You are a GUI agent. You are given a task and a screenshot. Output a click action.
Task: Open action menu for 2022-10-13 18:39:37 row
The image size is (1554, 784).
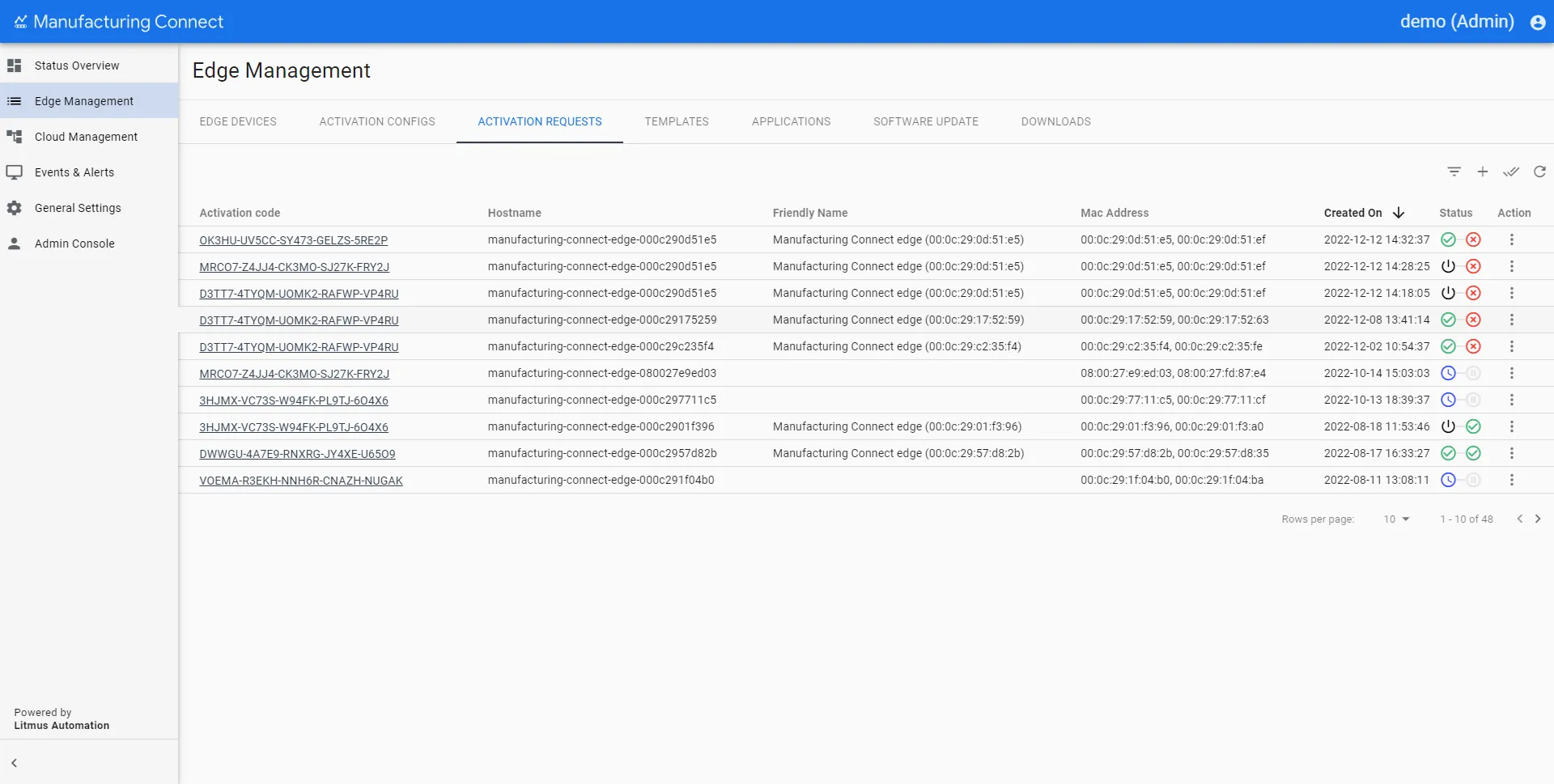point(1511,400)
